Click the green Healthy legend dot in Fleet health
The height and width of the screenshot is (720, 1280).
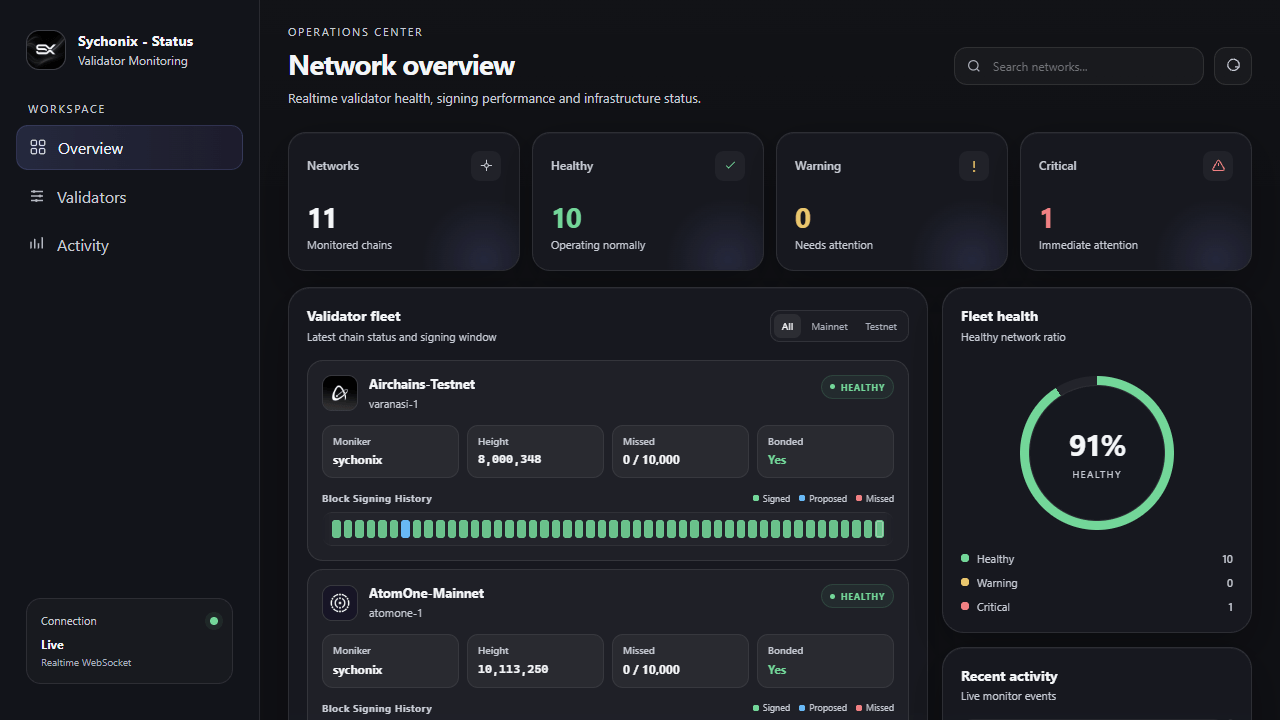click(x=965, y=558)
